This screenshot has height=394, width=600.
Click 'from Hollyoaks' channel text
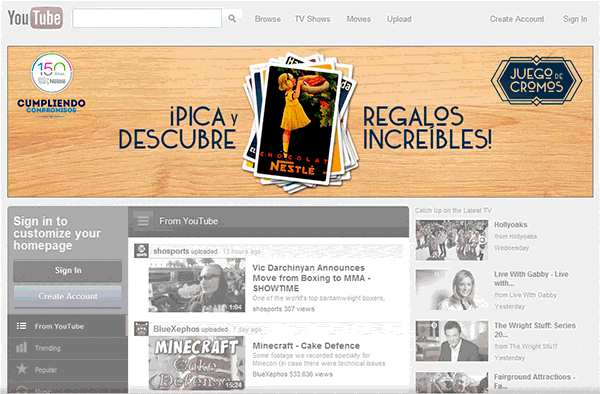[515, 236]
